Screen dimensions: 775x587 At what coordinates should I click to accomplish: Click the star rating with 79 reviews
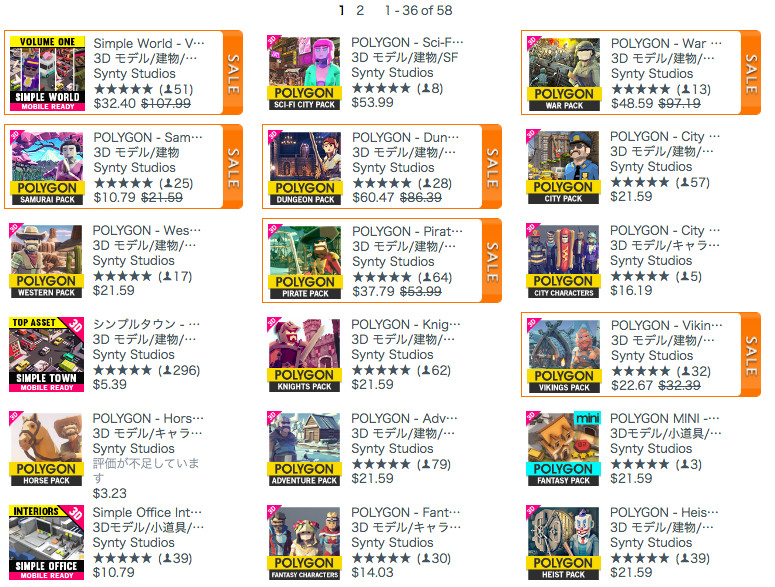(x=401, y=464)
